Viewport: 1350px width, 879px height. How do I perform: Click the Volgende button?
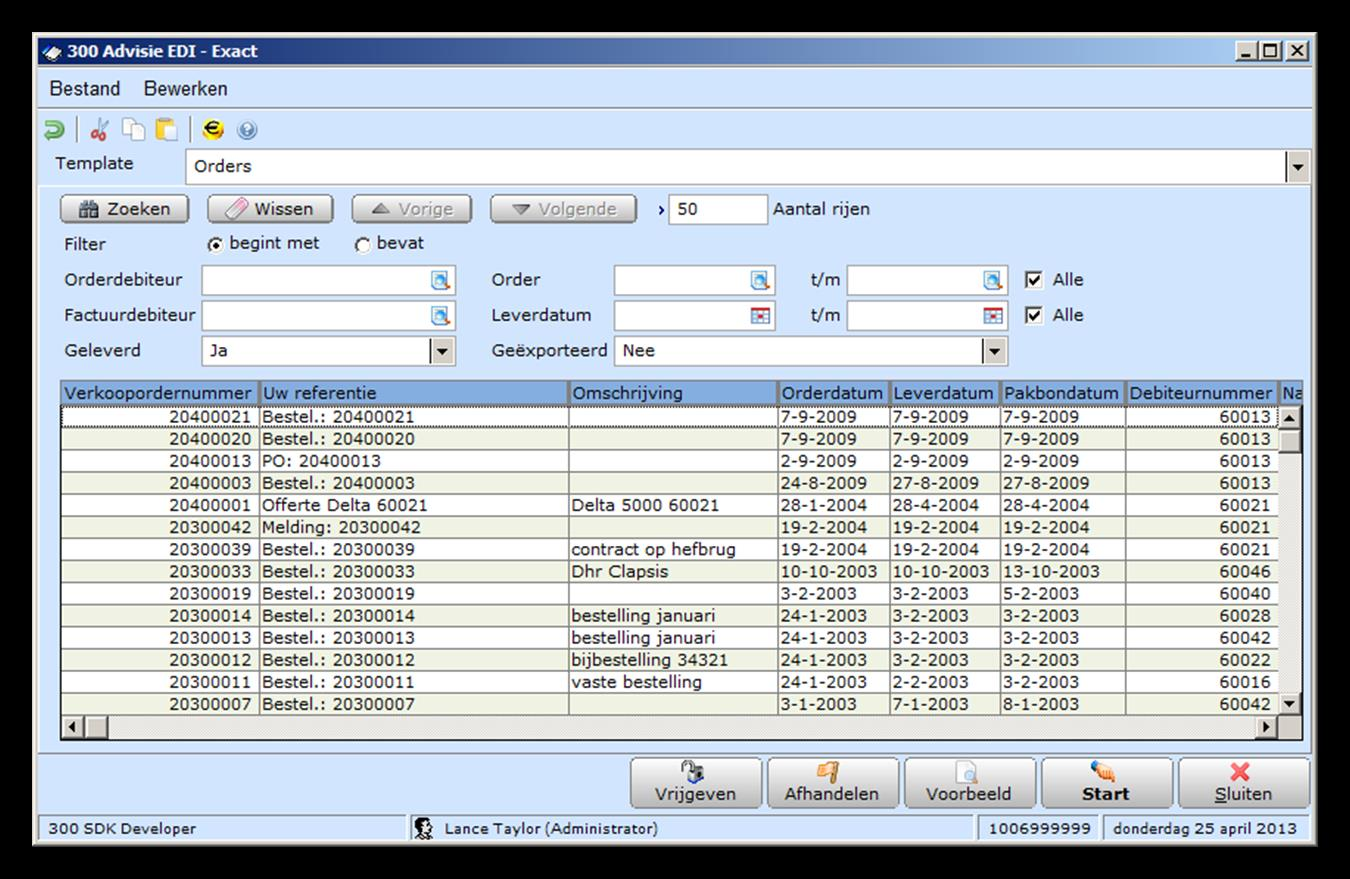pyautogui.click(x=564, y=209)
